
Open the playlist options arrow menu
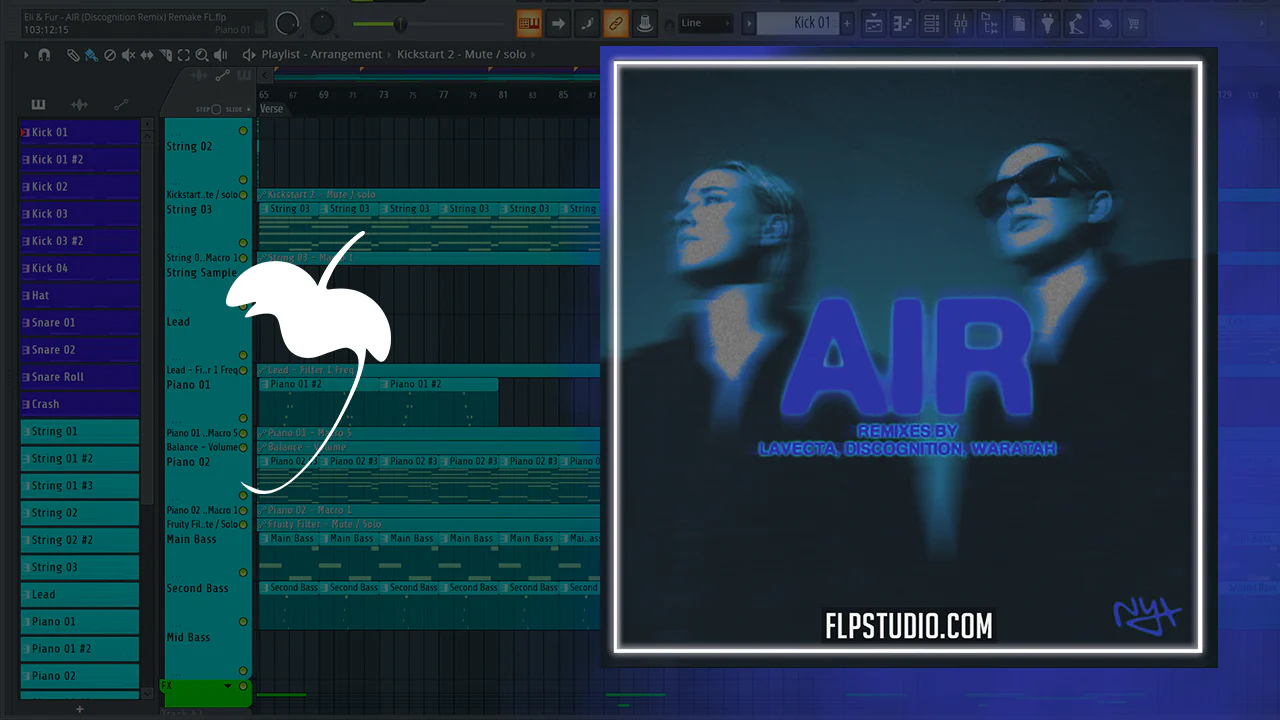pyautogui.click(x=27, y=55)
